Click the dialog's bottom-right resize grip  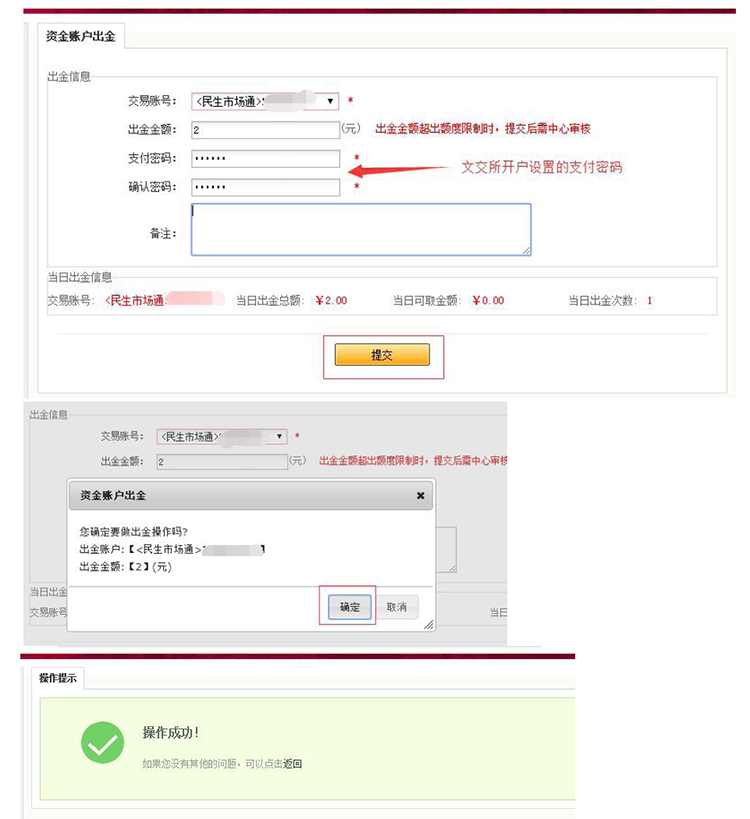428,624
